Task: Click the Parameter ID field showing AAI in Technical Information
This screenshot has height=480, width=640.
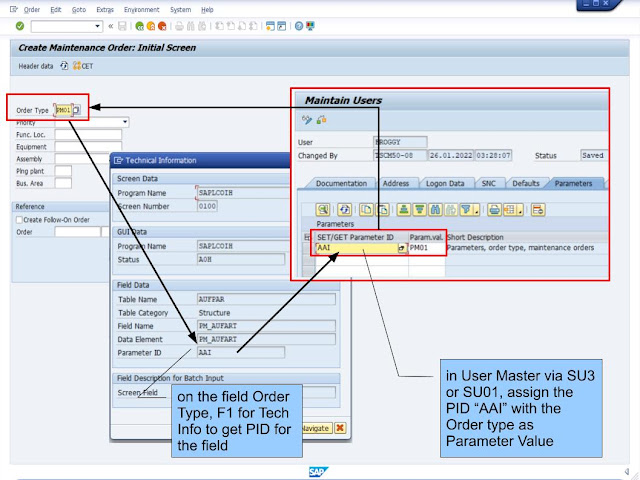Action: [x=241, y=352]
